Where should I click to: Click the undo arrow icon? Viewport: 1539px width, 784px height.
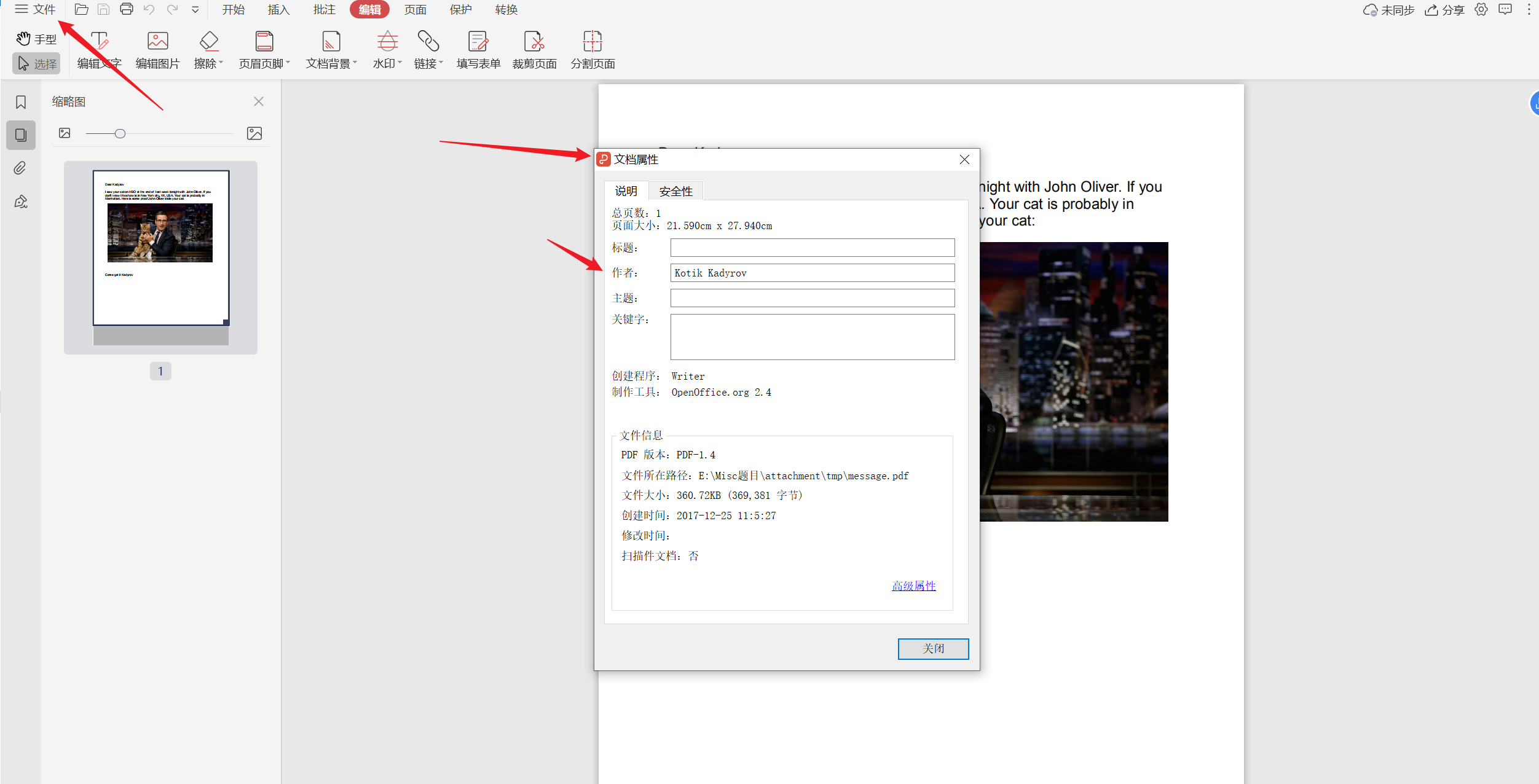click(149, 9)
